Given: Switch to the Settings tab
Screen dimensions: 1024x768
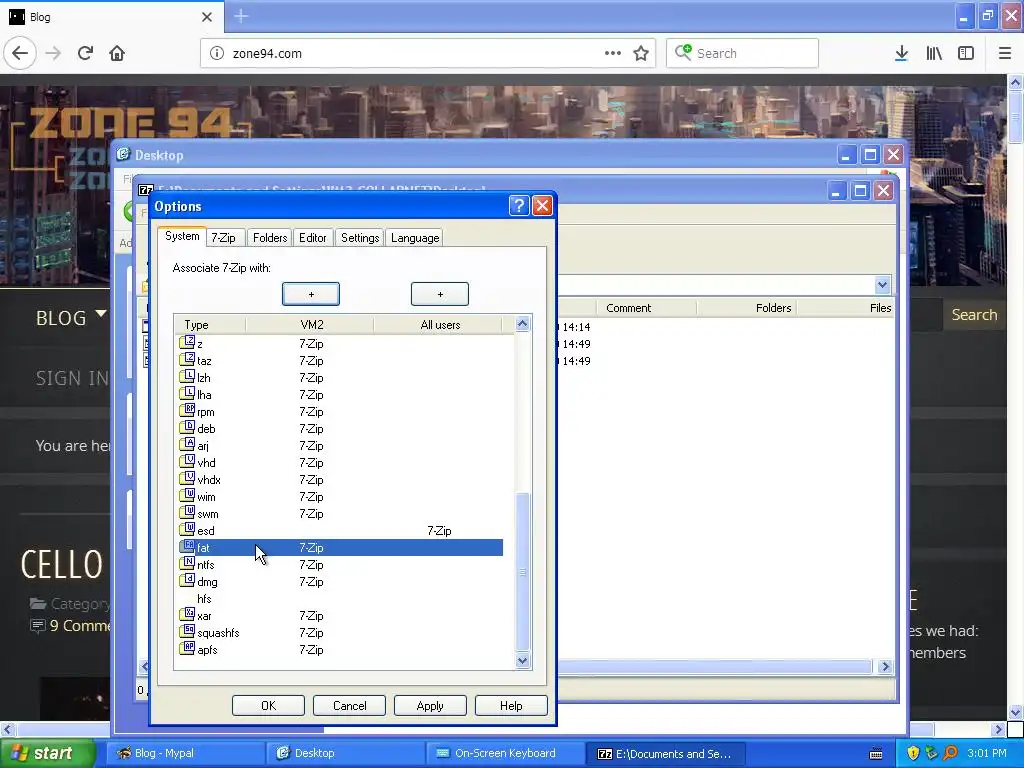Looking at the screenshot, I should click(x=360, y=238).
